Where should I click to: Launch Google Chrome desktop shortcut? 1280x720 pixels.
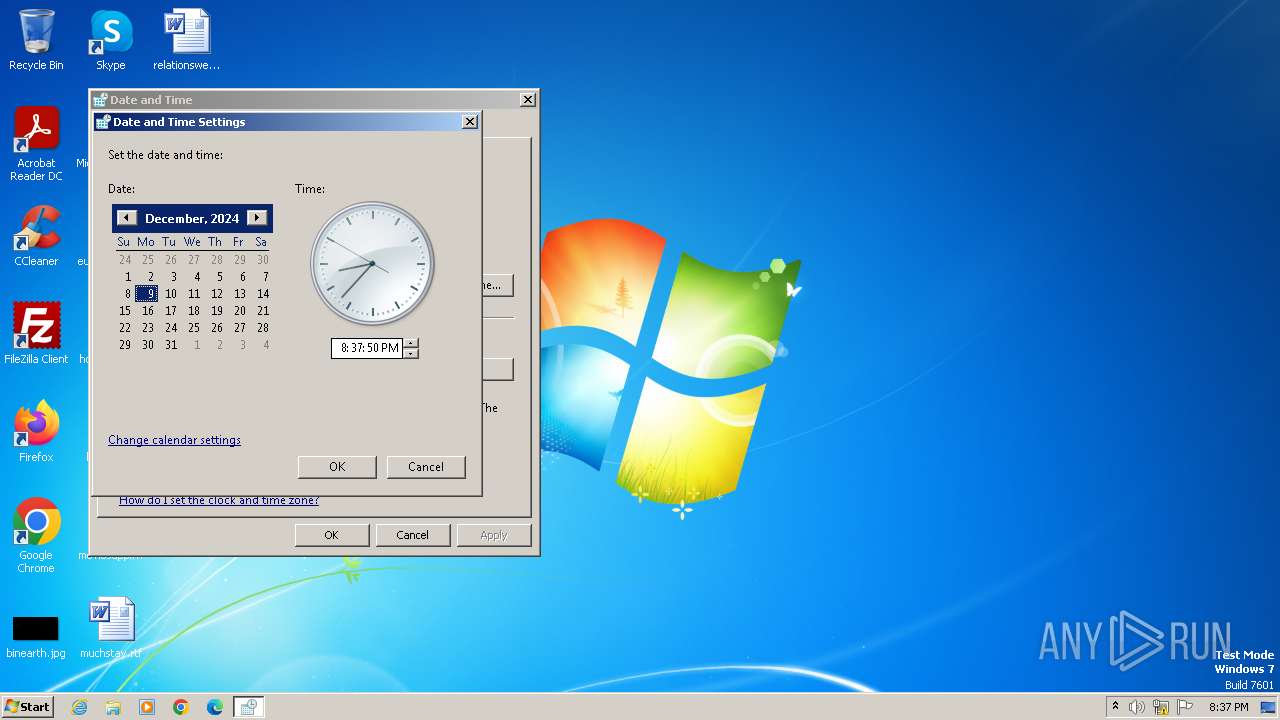(x=36, y=535)
